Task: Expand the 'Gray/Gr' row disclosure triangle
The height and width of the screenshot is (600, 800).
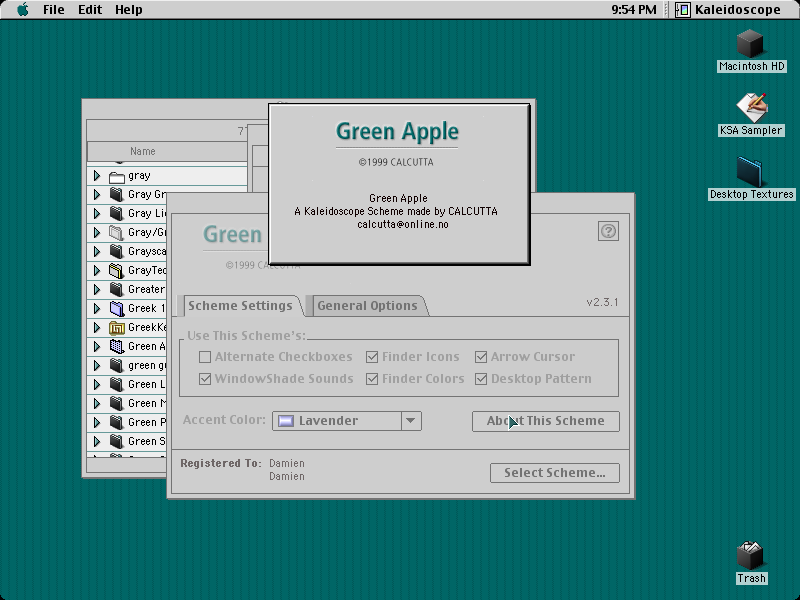Action: pos(97,233)
